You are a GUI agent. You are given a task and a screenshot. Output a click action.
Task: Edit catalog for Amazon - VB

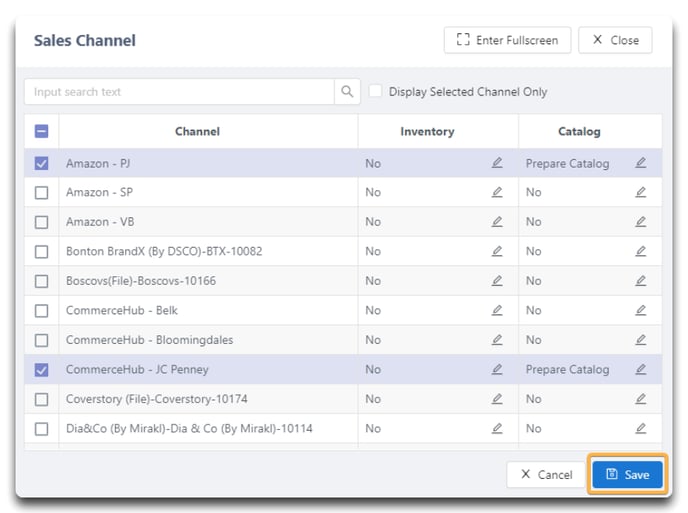(641, 222)
